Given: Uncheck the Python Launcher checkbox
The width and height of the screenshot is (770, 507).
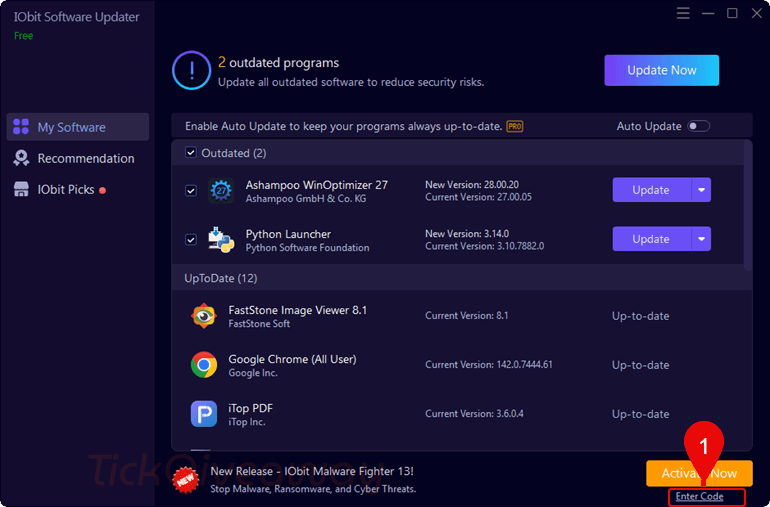Looking at the screenshot, I should point(191,240).
